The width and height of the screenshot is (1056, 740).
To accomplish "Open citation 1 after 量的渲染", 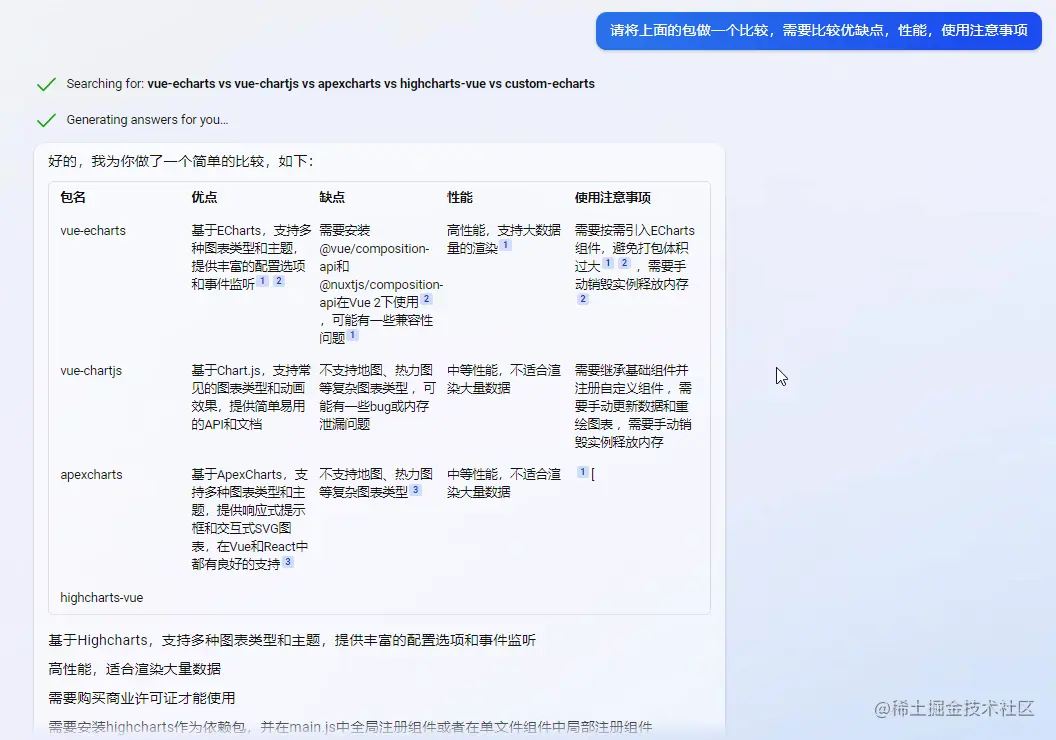I will (505, 245).
